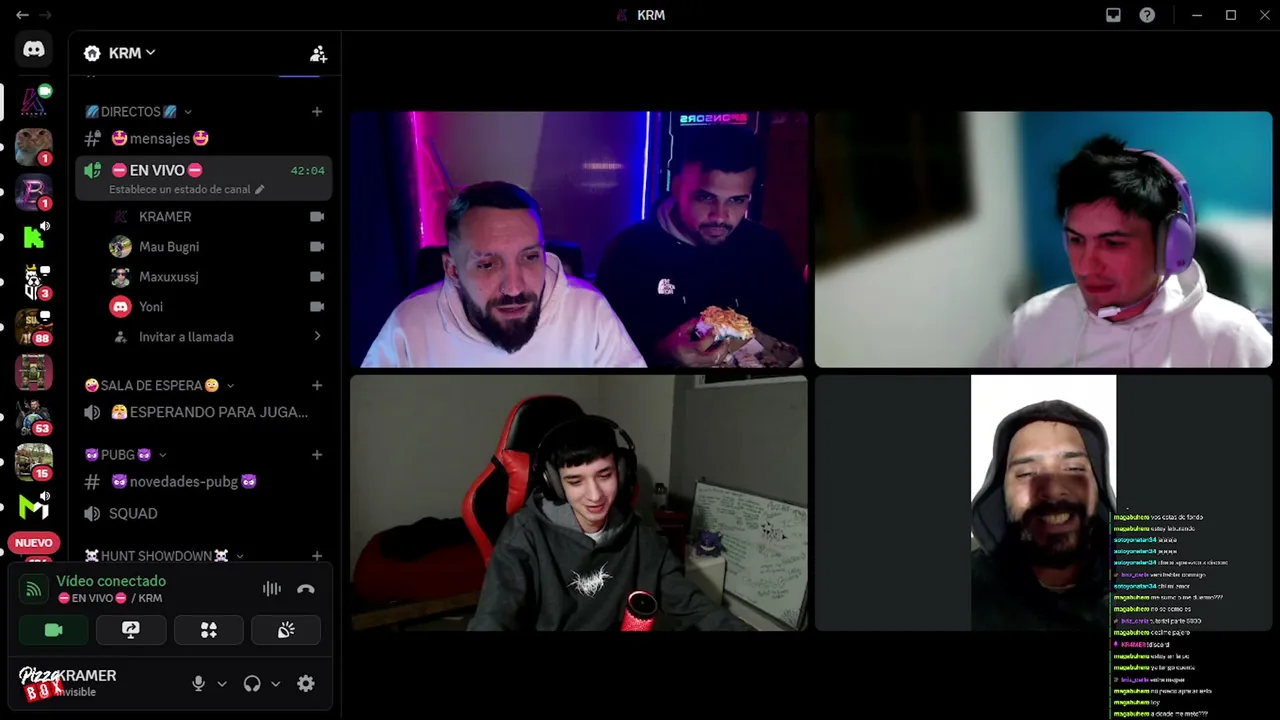This screenshot has height=720, width=1280.
Task: Create a channel in SALA DE ESPERA
Action: click(x=317, y=385)
